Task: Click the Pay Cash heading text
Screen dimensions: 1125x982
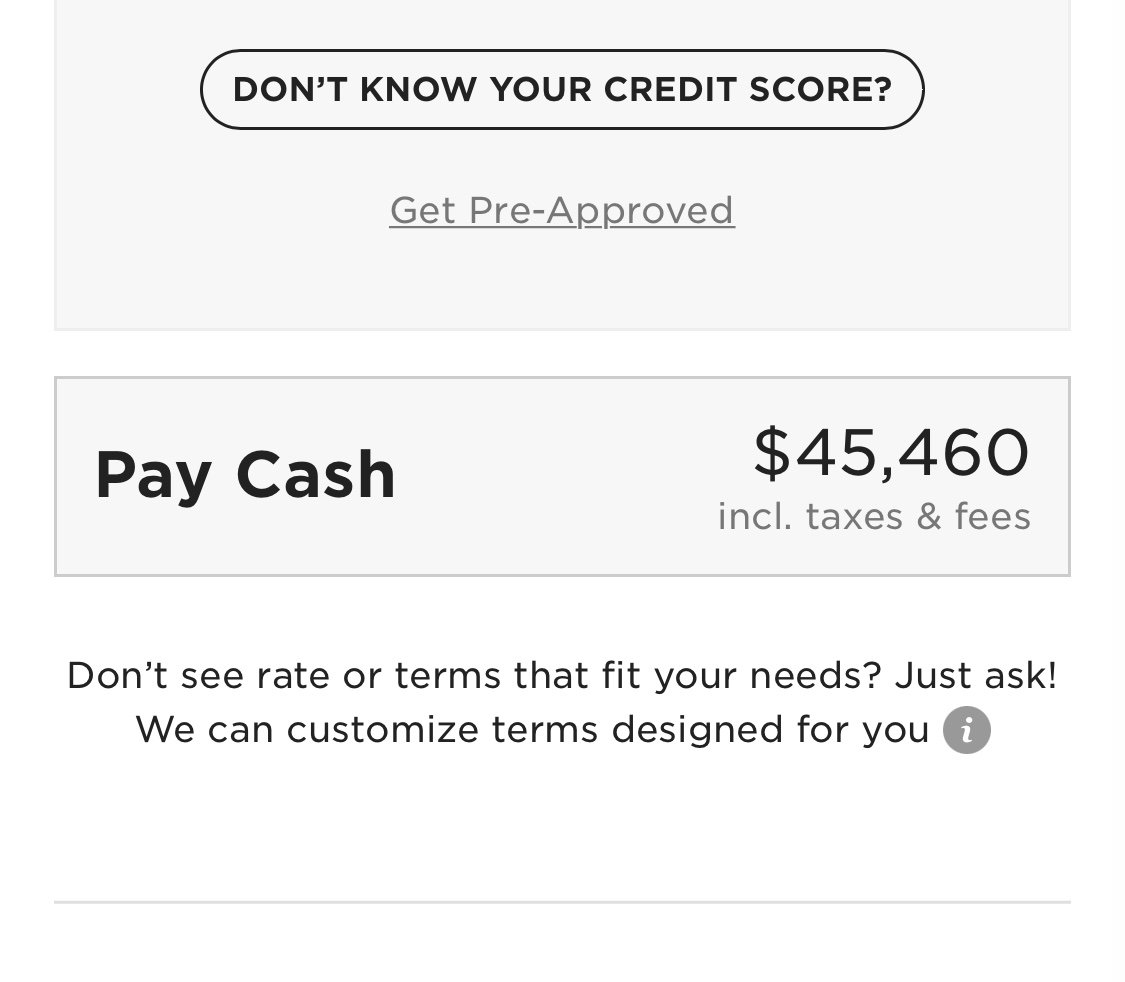Action: [245, 475]
